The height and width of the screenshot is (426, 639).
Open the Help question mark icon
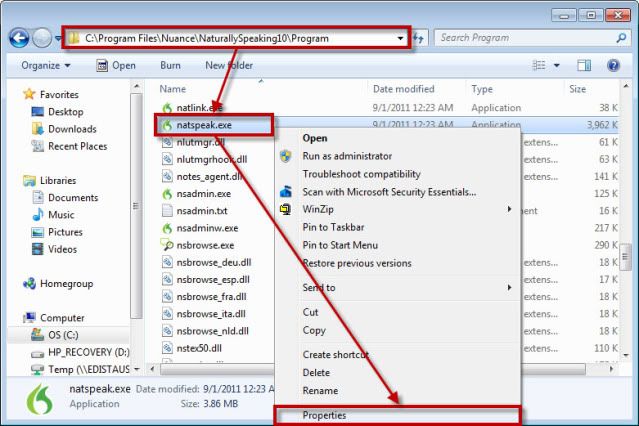(x=613, y=65)
